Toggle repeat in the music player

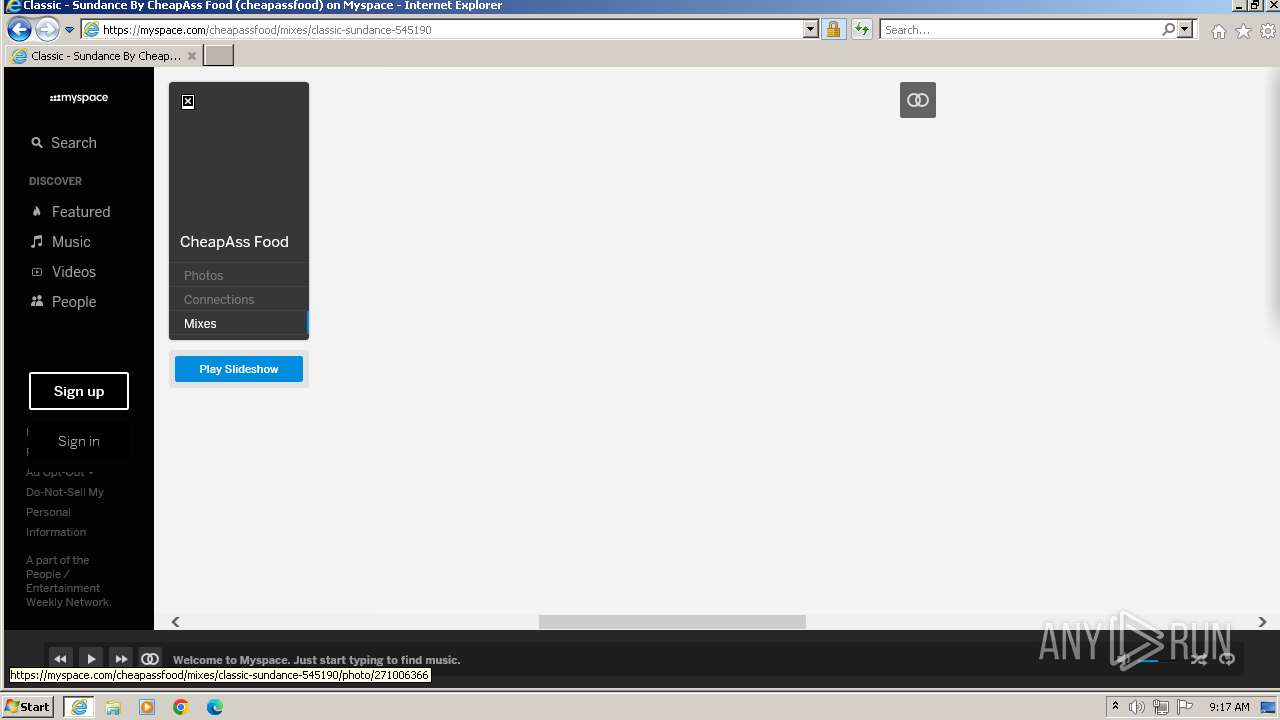click(1227, 659)
